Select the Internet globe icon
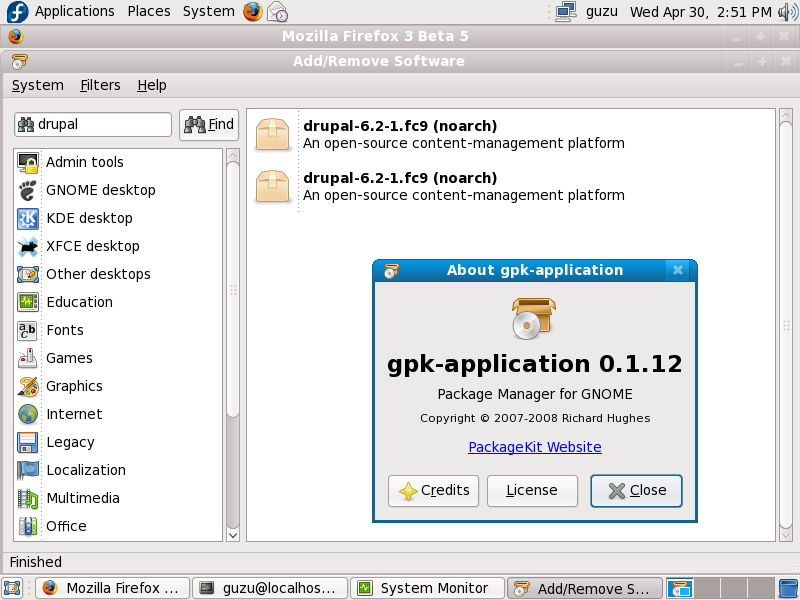800x600 pixels. tap(28, 414)
